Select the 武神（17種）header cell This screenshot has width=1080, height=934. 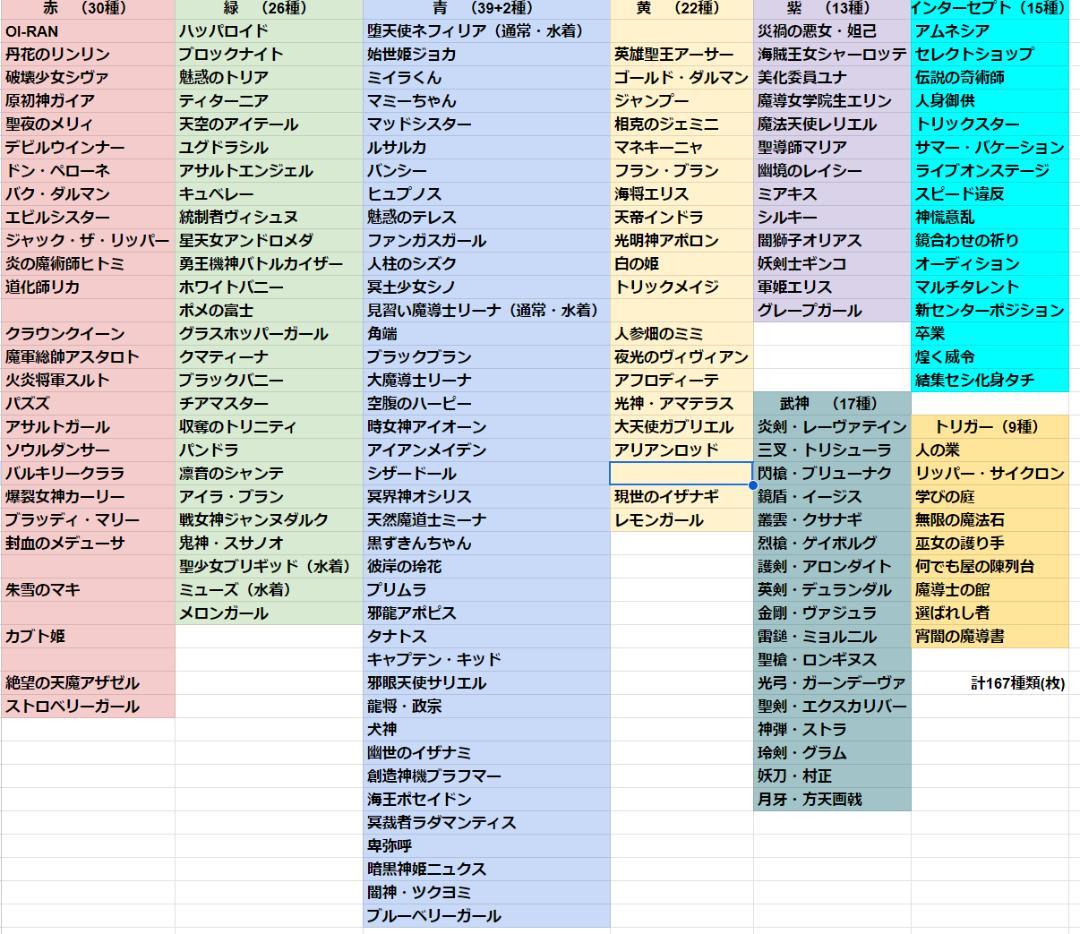pos(830,404)
